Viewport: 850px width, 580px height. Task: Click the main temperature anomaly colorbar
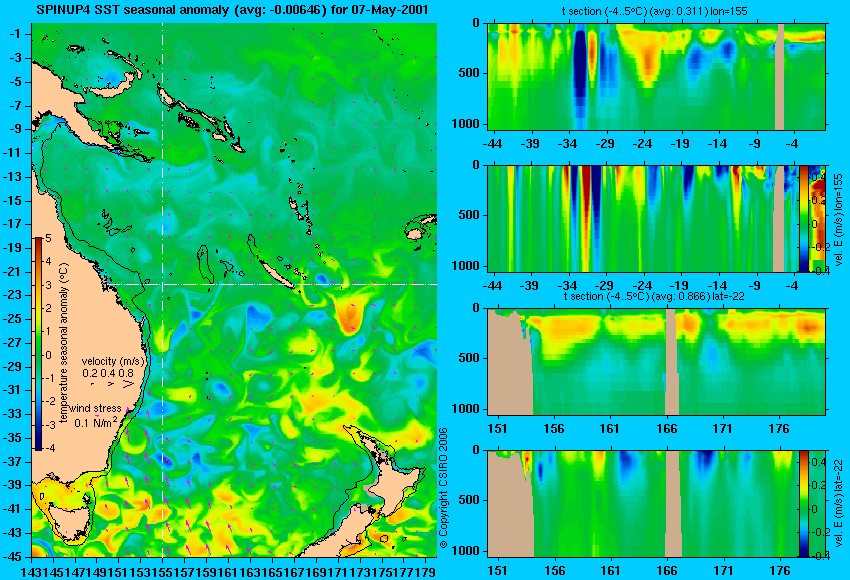click(x=39, y=344)
